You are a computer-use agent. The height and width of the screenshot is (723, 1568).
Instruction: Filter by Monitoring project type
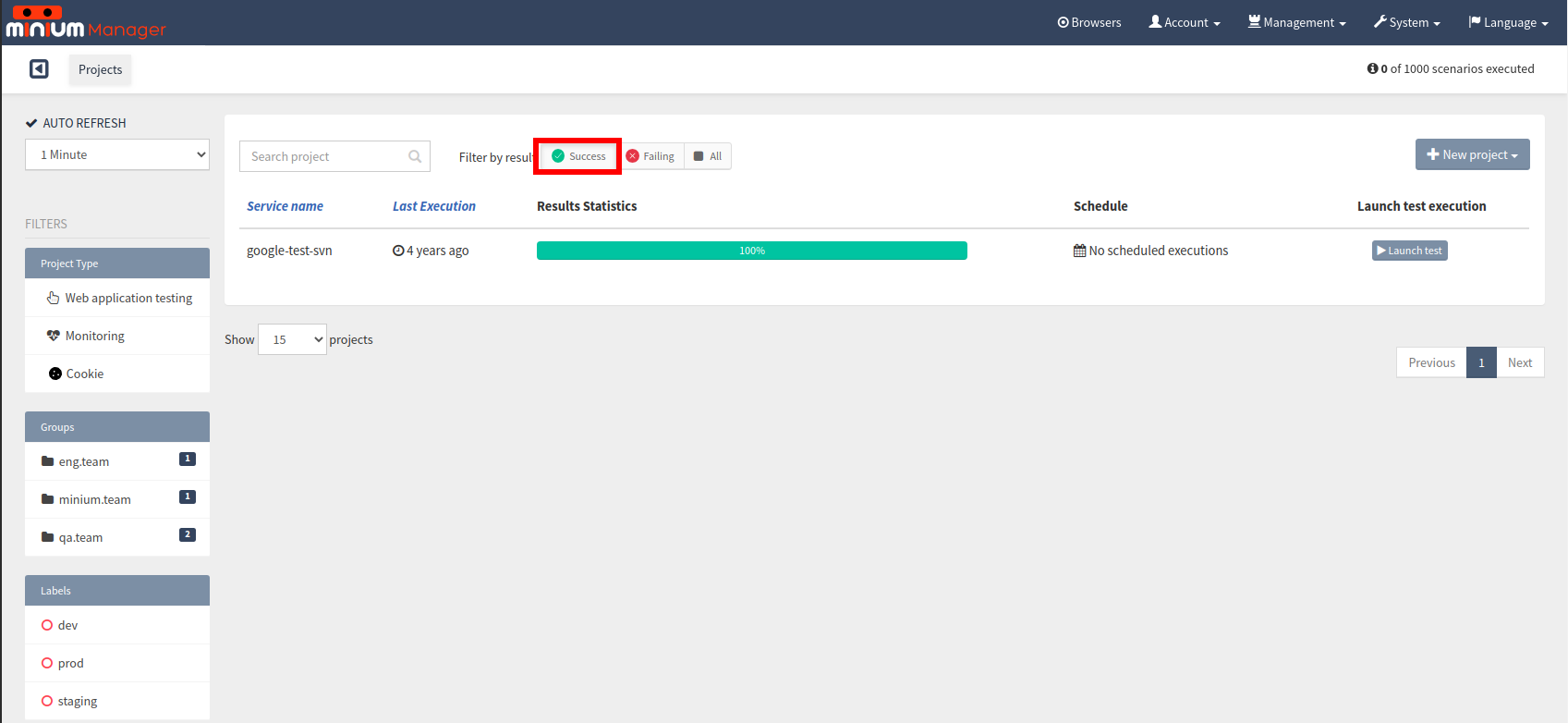tap(117, 336)
